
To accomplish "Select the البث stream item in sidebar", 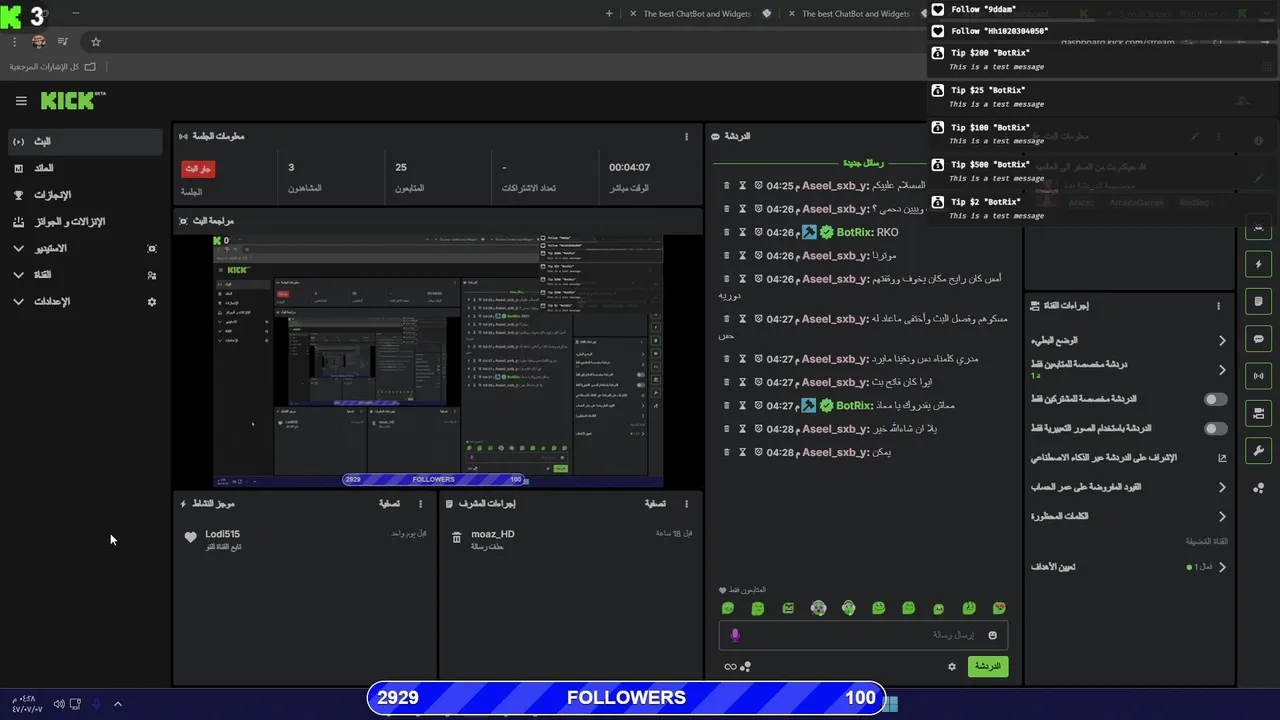I will tap(85, 142).
